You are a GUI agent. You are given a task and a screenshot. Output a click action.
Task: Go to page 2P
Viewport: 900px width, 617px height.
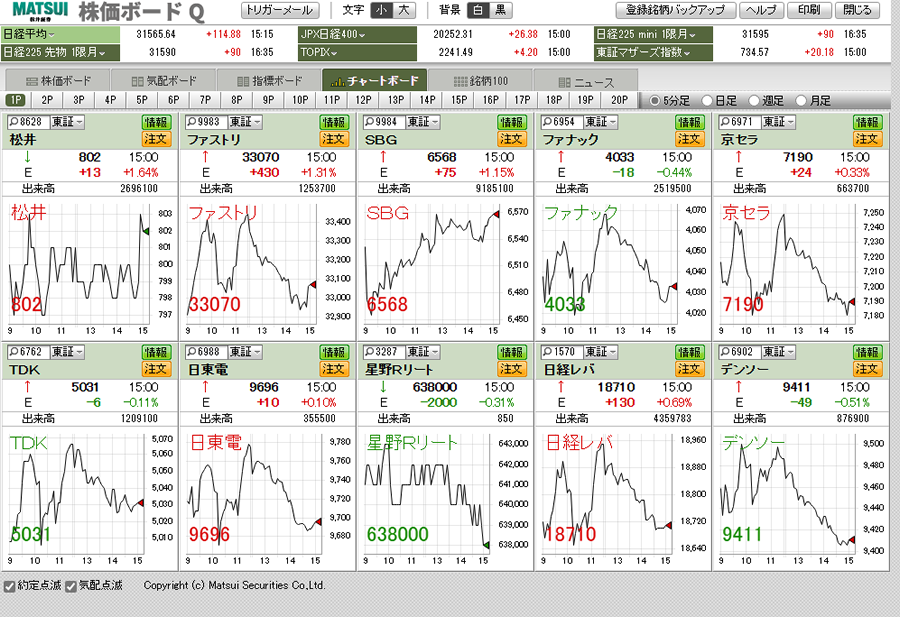coord(48,100)
